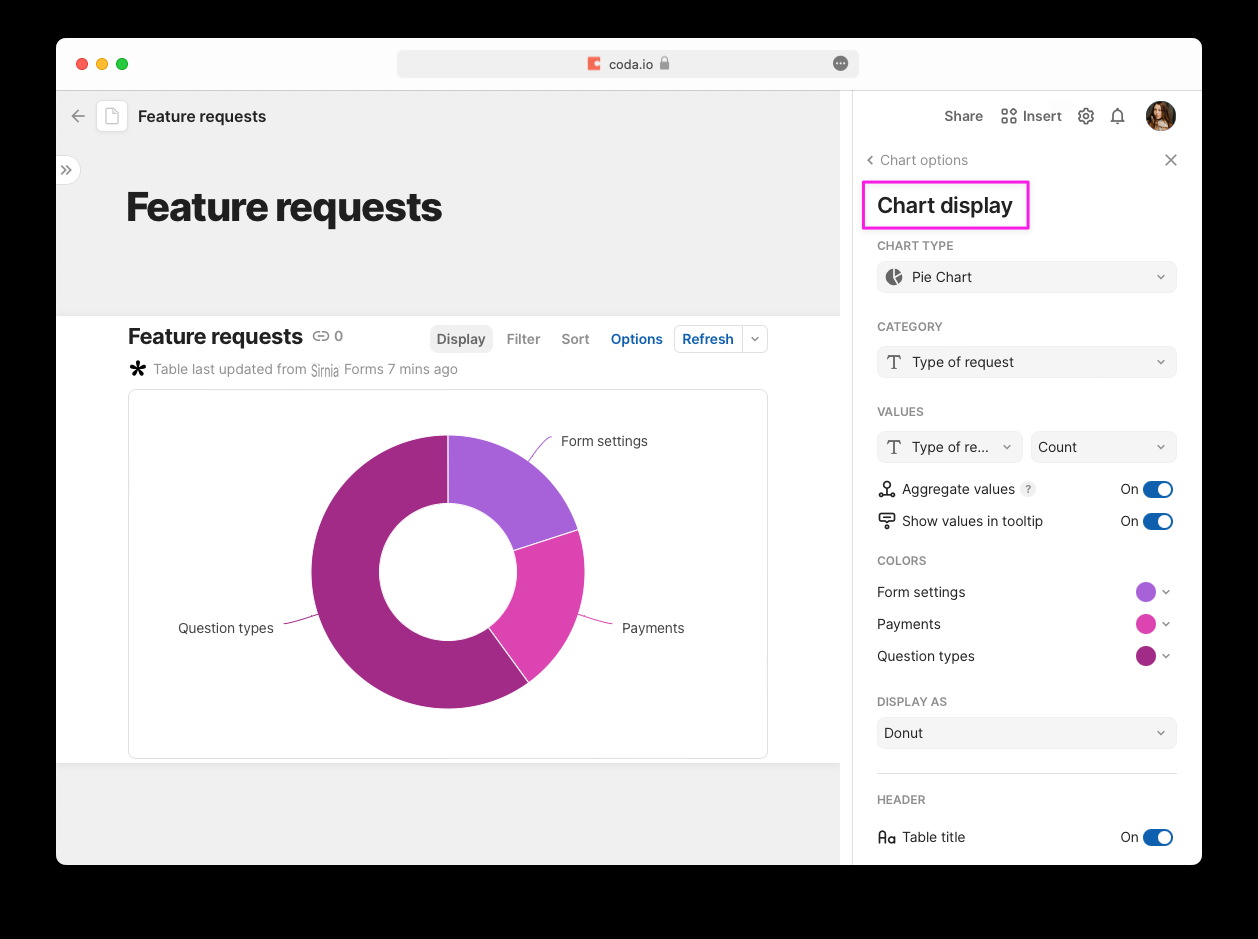Click the browser page options ellipsis icon
The image size is (1258, 939).
[840, 64]
